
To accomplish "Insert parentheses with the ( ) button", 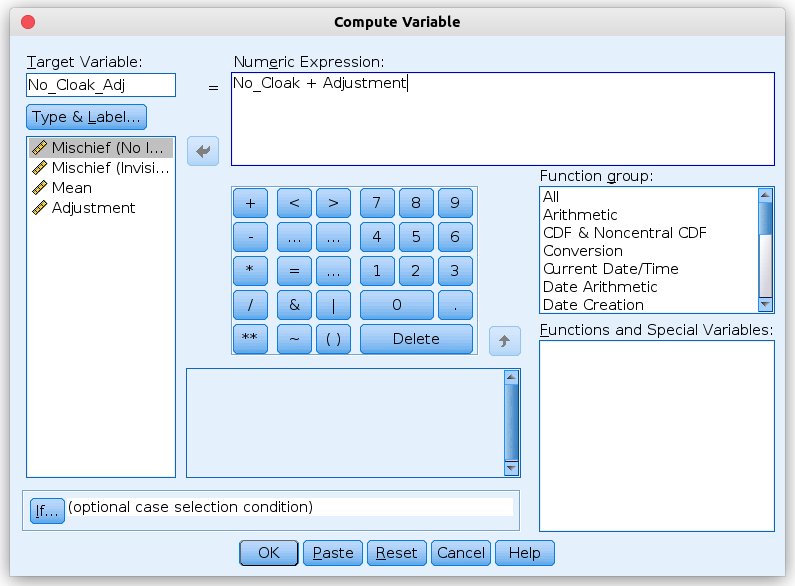I will [333, 338].
